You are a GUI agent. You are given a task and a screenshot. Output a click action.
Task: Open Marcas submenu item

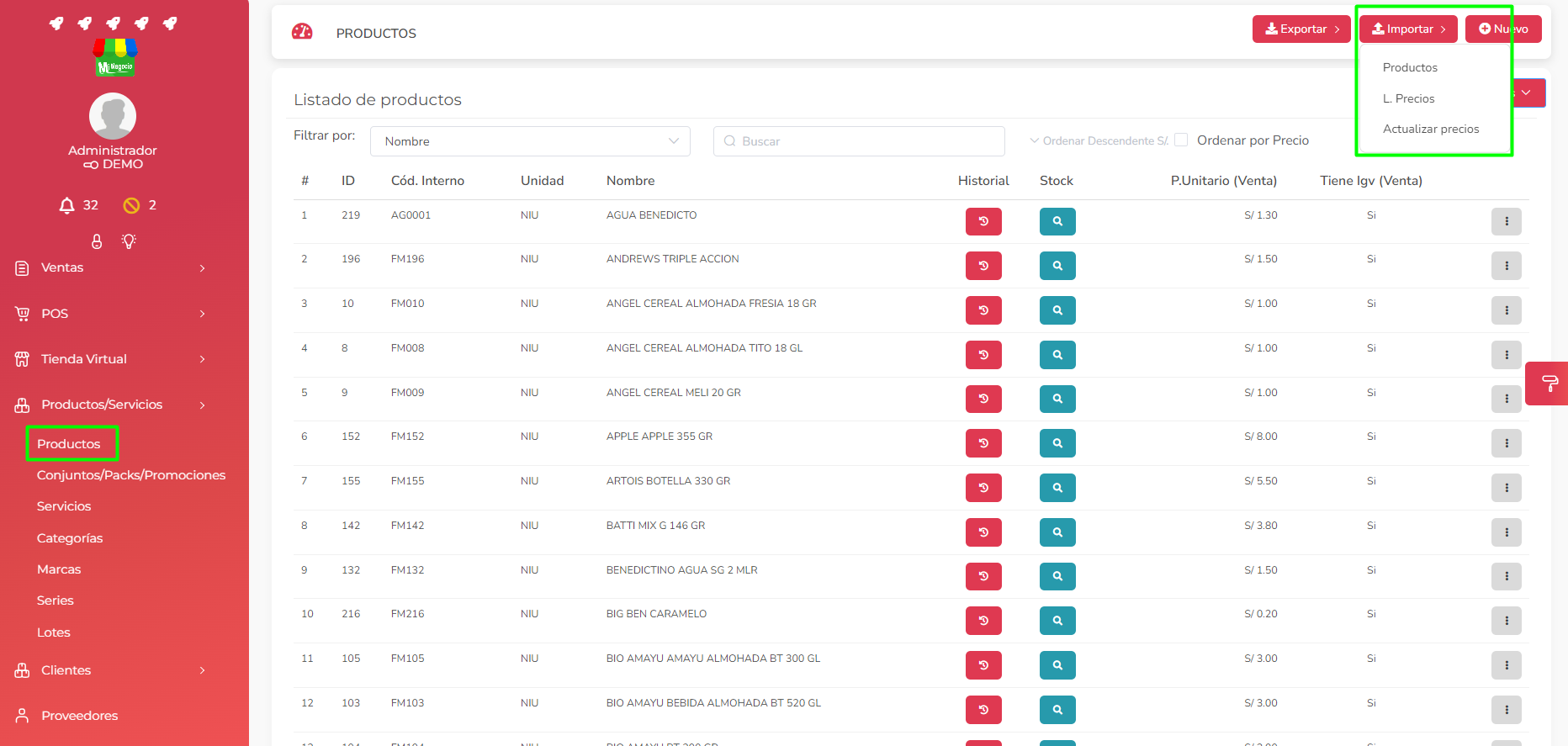59,569
